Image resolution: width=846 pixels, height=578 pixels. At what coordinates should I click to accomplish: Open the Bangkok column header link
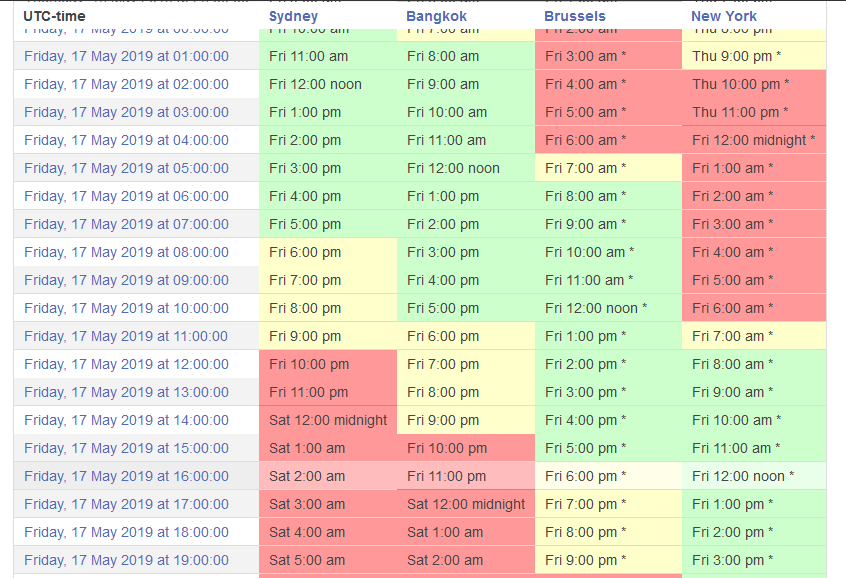pos(436,16)
